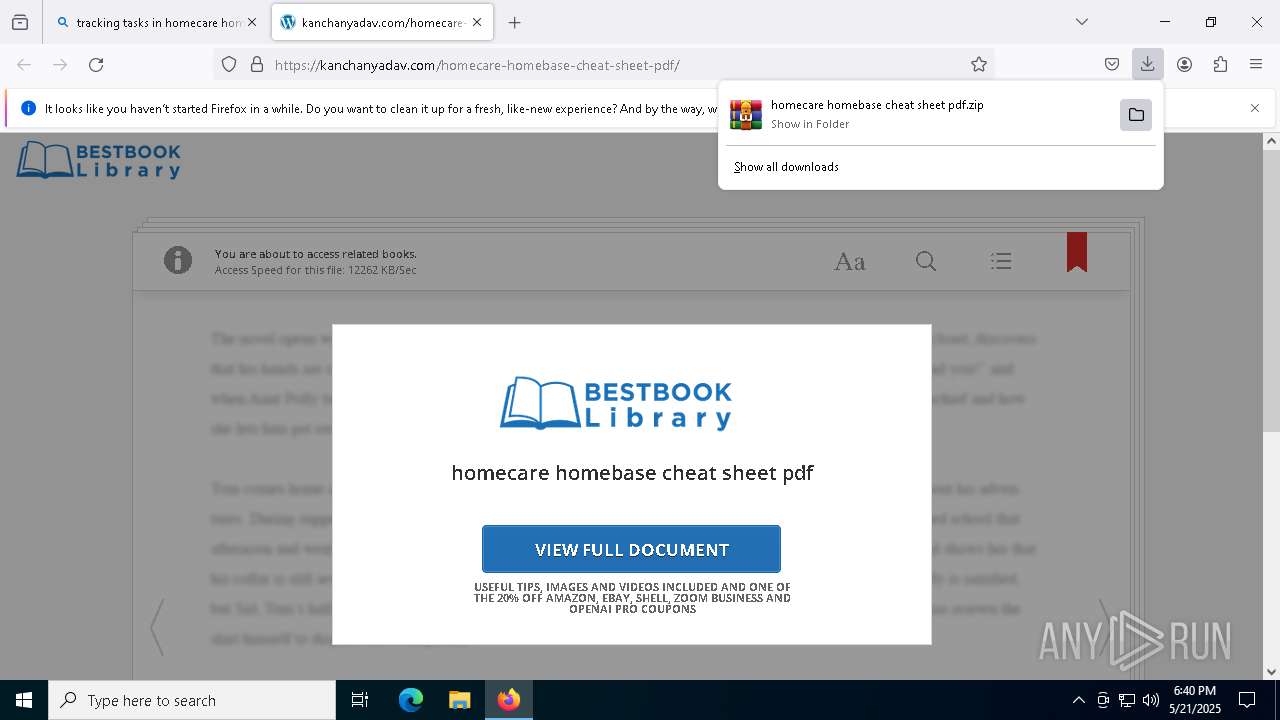Click BestBook Library logo in the popup
The image size is (1280, 720).
point(616,403)
